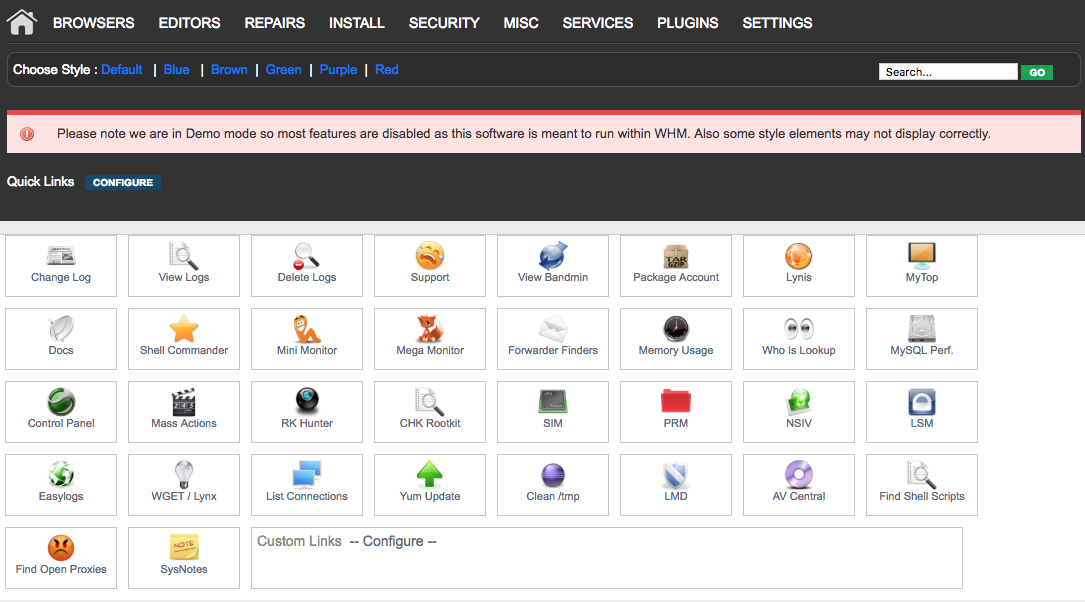1085x602 pixels.
Task: Switch style to Purple
Action: click(x=338, y=69)
